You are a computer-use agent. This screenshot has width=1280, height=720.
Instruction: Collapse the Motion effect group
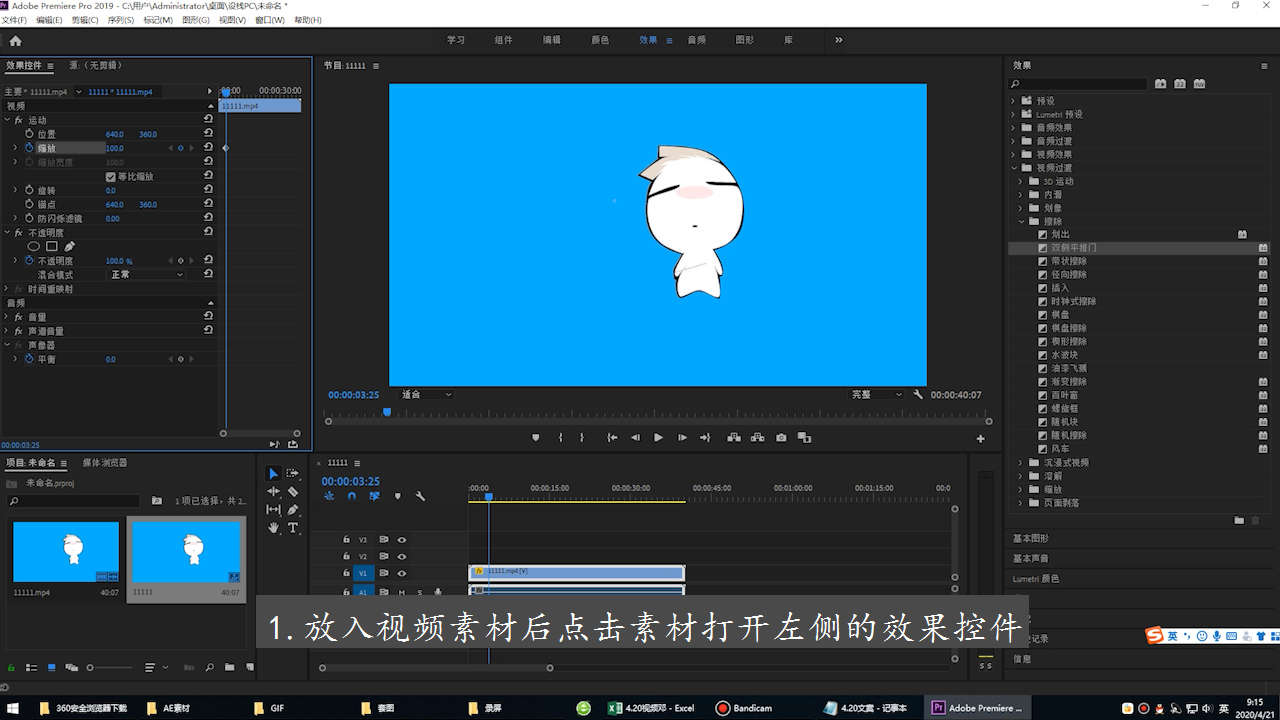point(7,120)
